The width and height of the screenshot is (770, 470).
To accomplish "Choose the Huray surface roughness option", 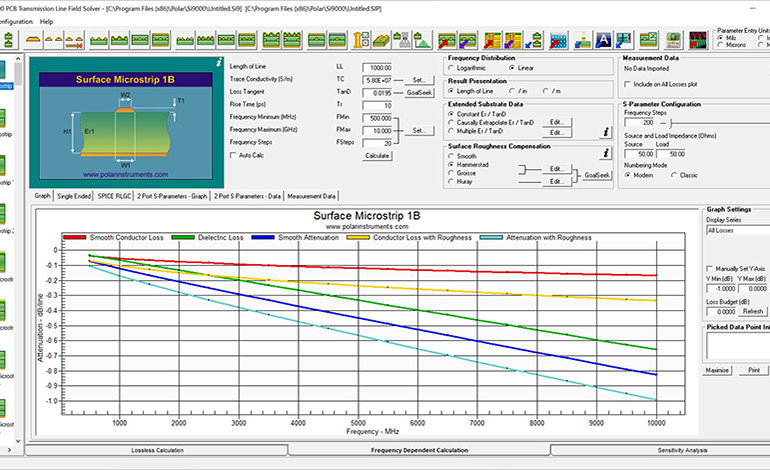I will point(449,182).
